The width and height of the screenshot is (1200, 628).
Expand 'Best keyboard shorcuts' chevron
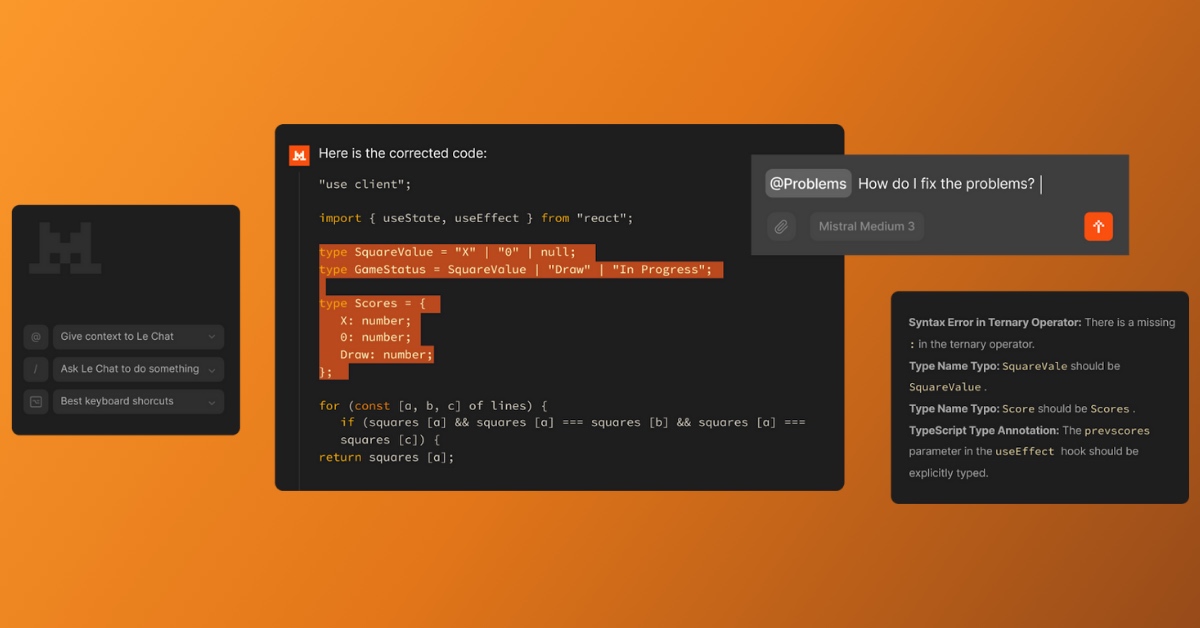pyautogui.click(x=211, y=401)
